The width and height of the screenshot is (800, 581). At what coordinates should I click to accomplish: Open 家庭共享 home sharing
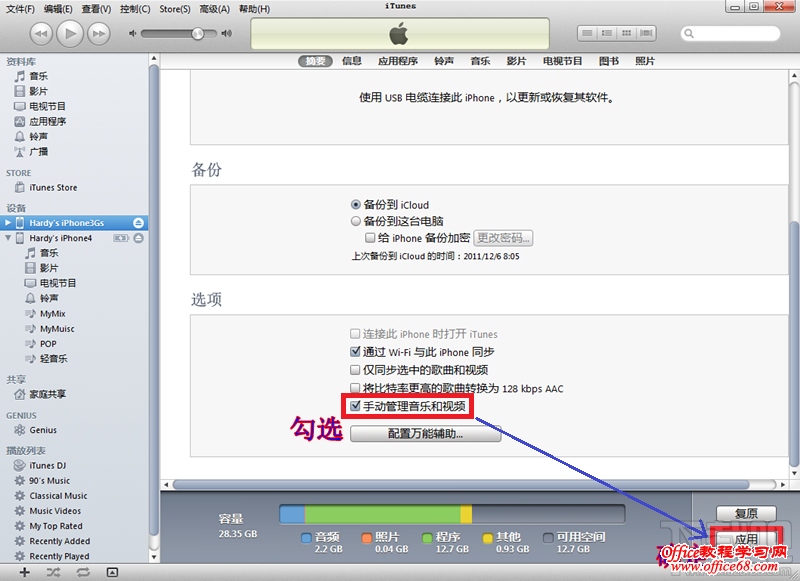coord(47,394)
